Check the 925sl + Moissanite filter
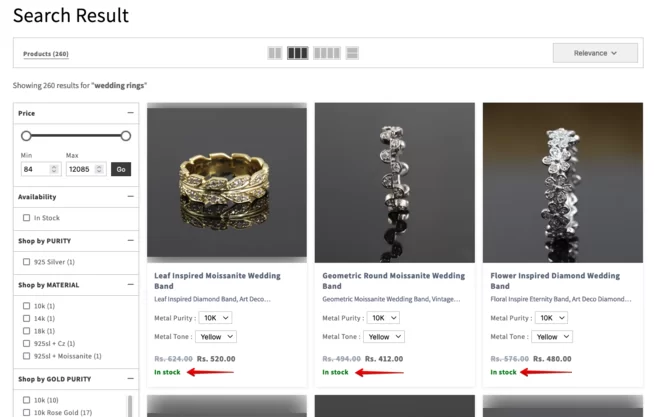The width and height of the screenshot is (654, 417). pyautogui.click(x=27, y=356)
